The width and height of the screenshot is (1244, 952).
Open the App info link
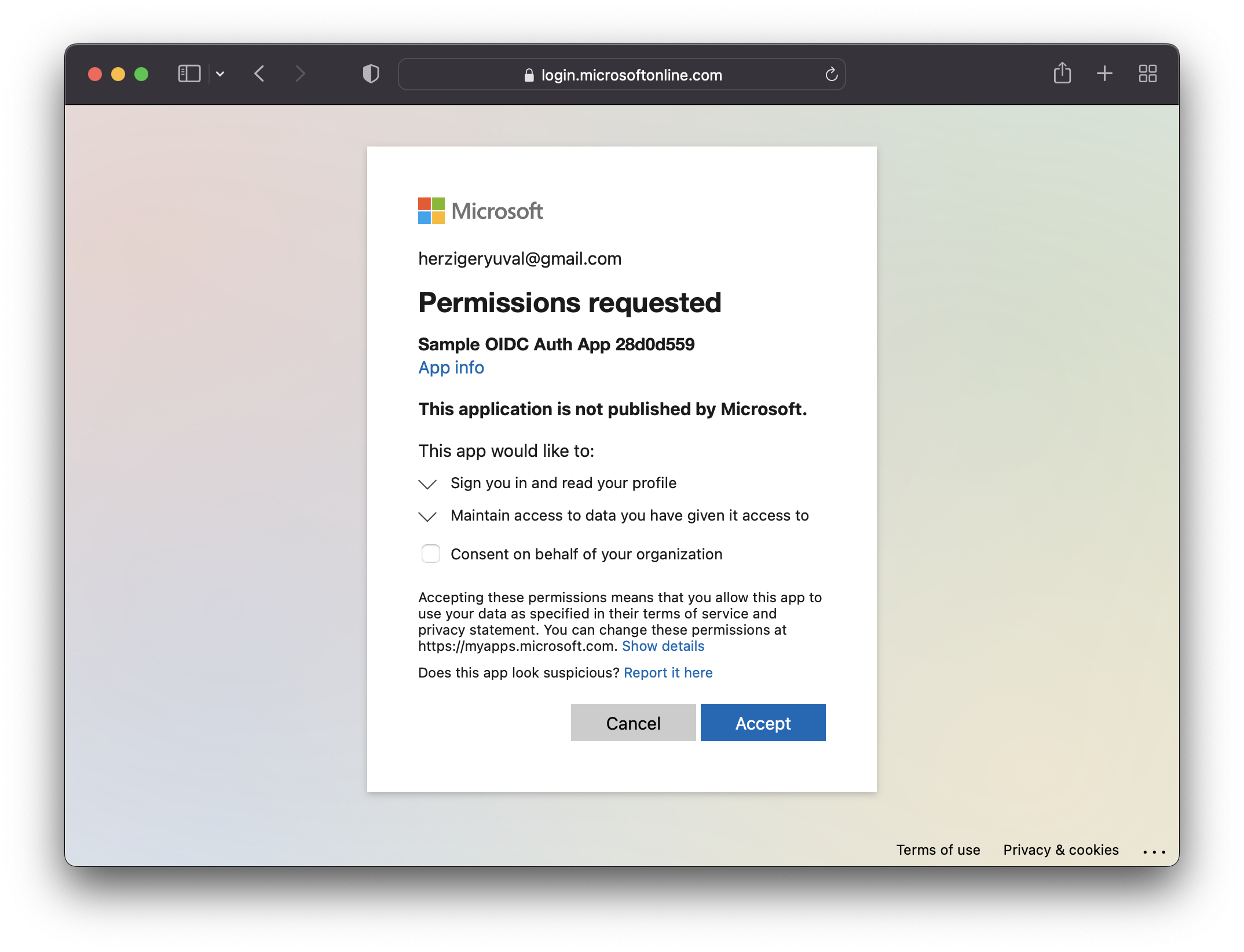click(451, 368)
